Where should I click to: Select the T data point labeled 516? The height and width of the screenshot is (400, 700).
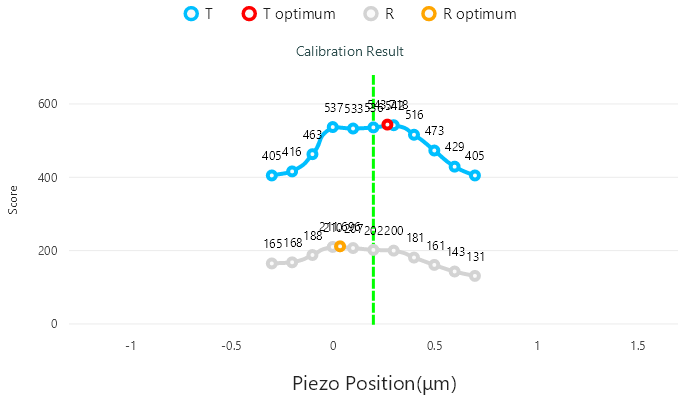pos(414,134)
